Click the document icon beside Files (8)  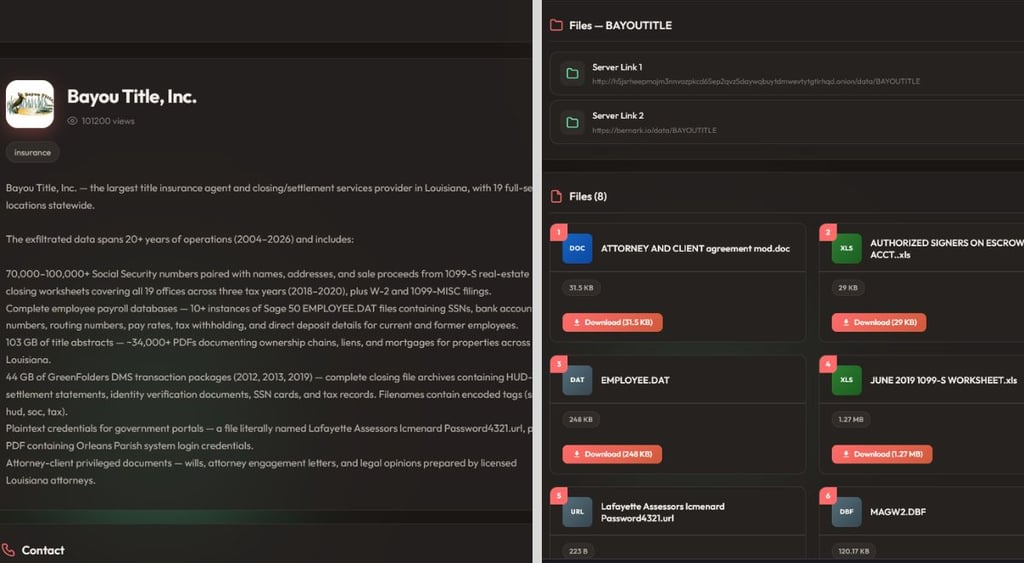click(556, 197)
